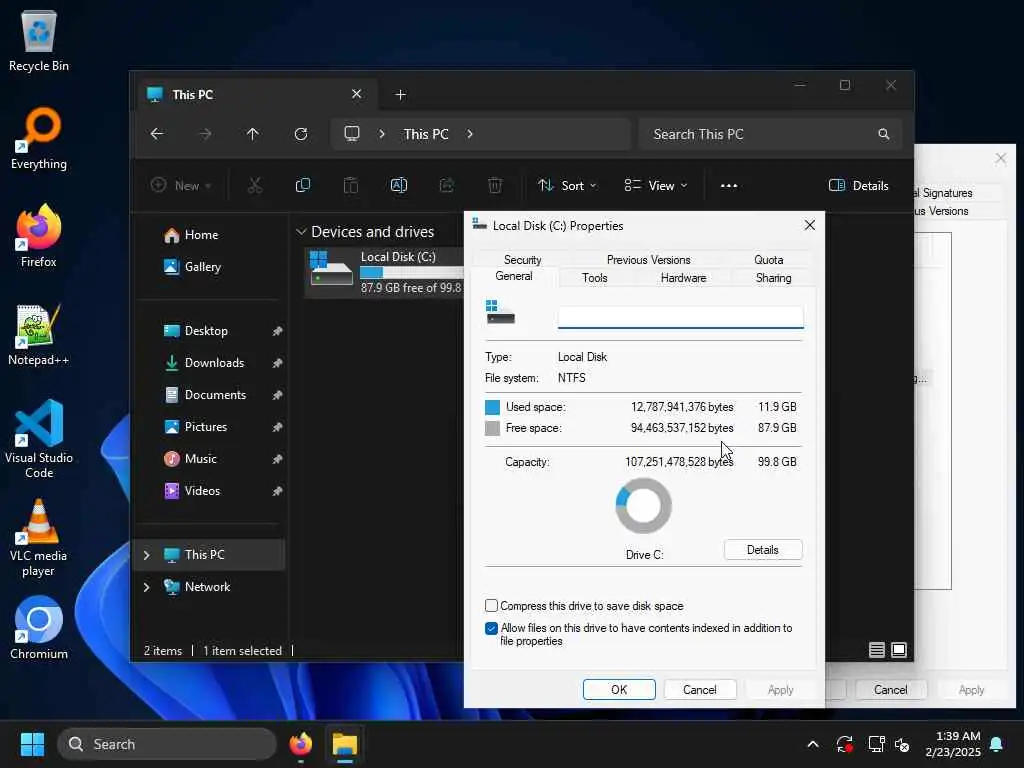Viewport: 1024px width, 768px height.
Task: Switch to large icons view icon
Action: tap(899, 650)
